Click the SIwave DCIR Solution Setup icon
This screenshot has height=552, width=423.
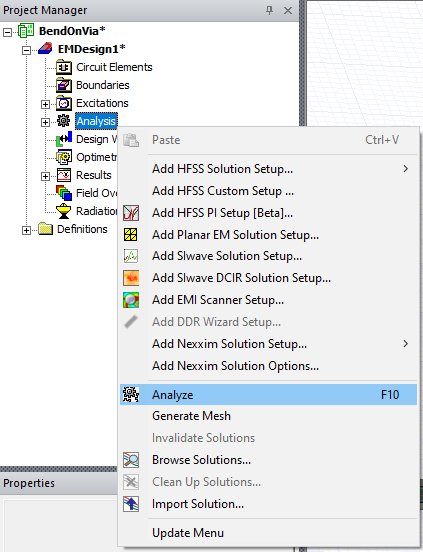tap(131, 278)
